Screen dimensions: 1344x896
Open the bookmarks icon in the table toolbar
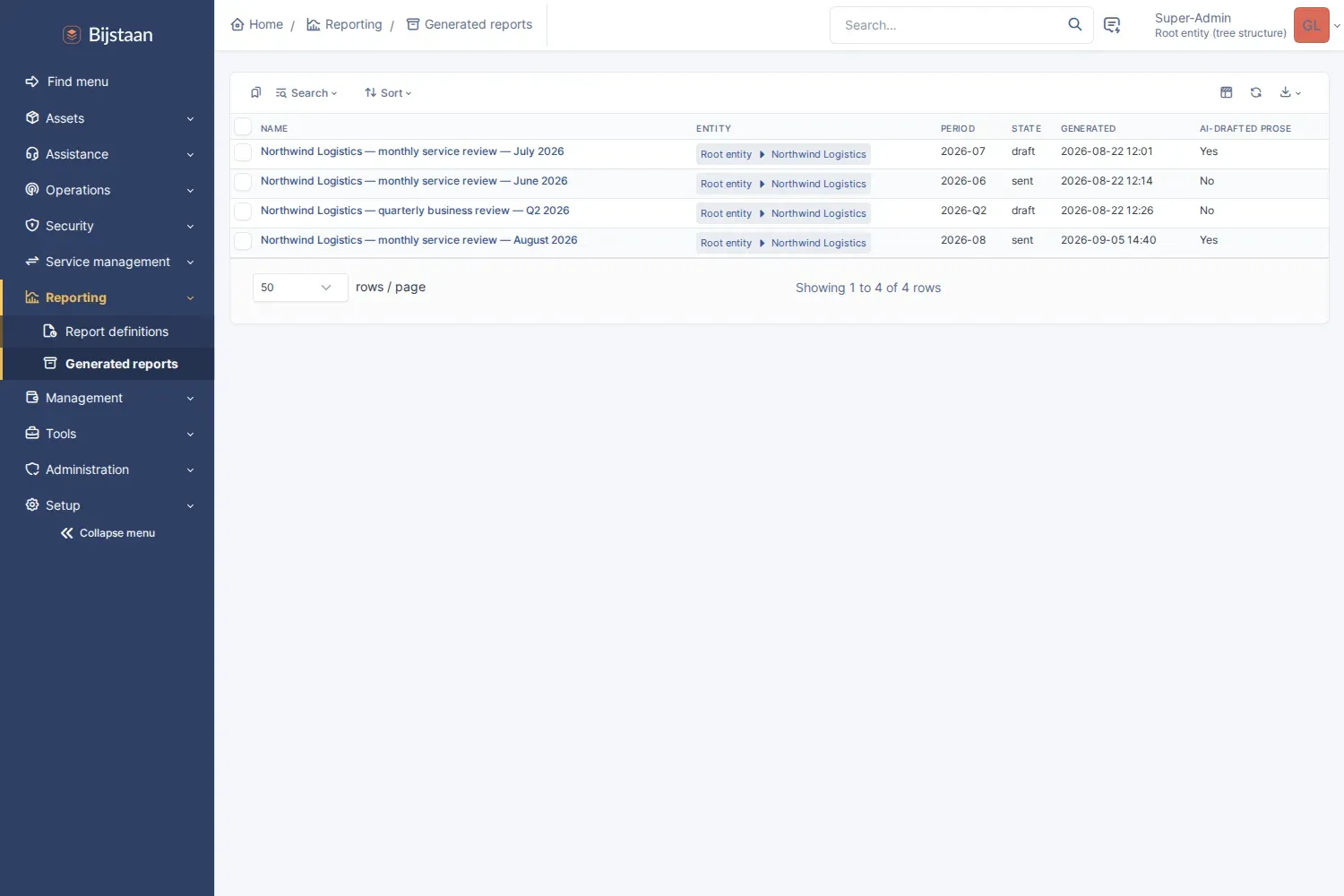[256, 92]
